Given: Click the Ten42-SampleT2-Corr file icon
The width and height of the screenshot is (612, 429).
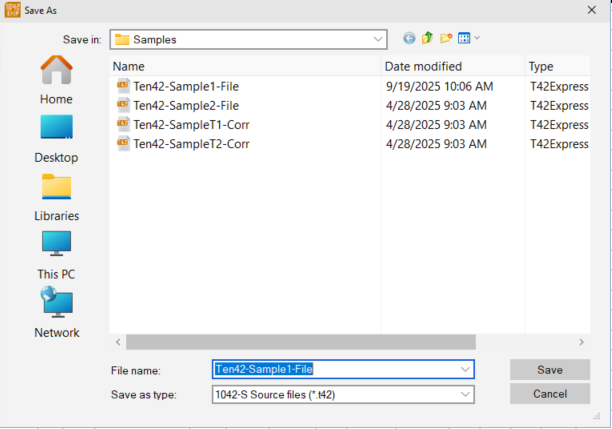Looking at the screenshot, I should click(x=123, y=143).
